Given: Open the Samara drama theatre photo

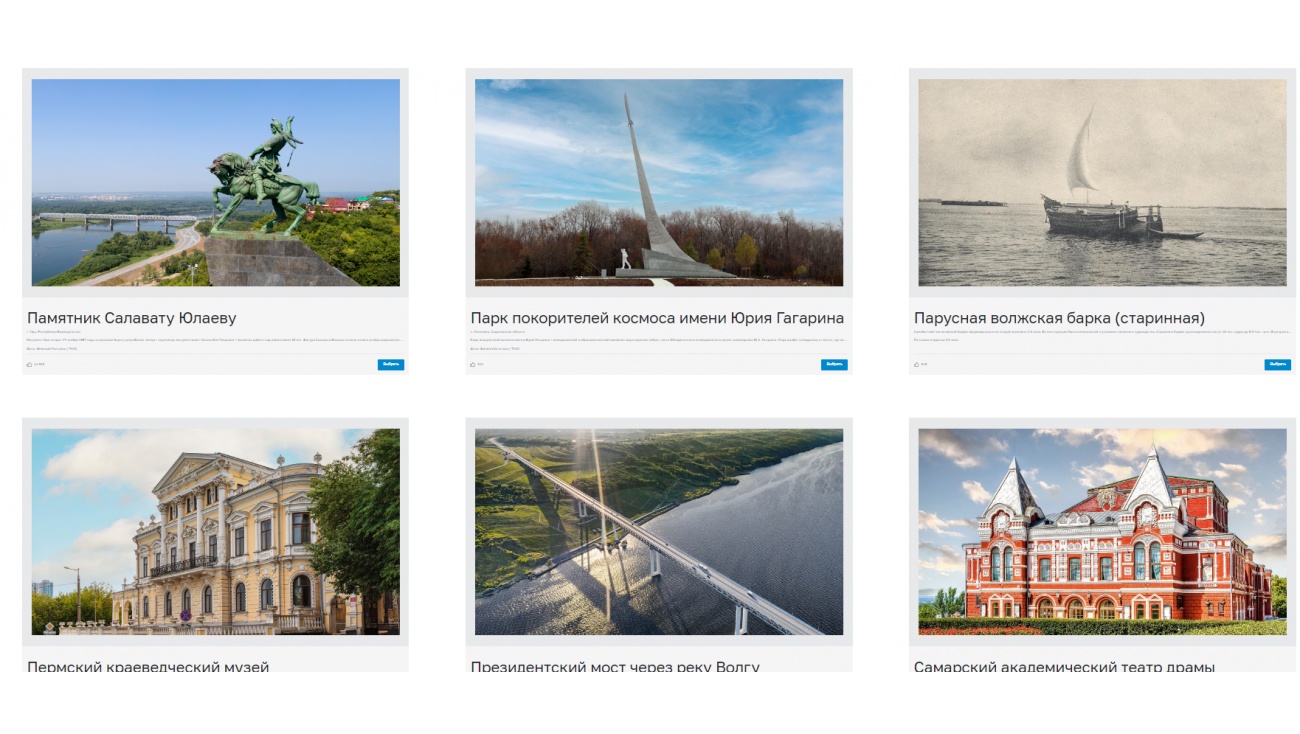Looking at the screenshot, I should tap(1102, 532).
